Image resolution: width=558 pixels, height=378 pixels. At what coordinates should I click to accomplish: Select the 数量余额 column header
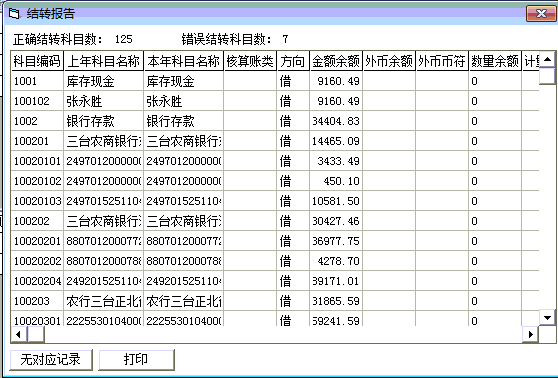coord(495,61)
